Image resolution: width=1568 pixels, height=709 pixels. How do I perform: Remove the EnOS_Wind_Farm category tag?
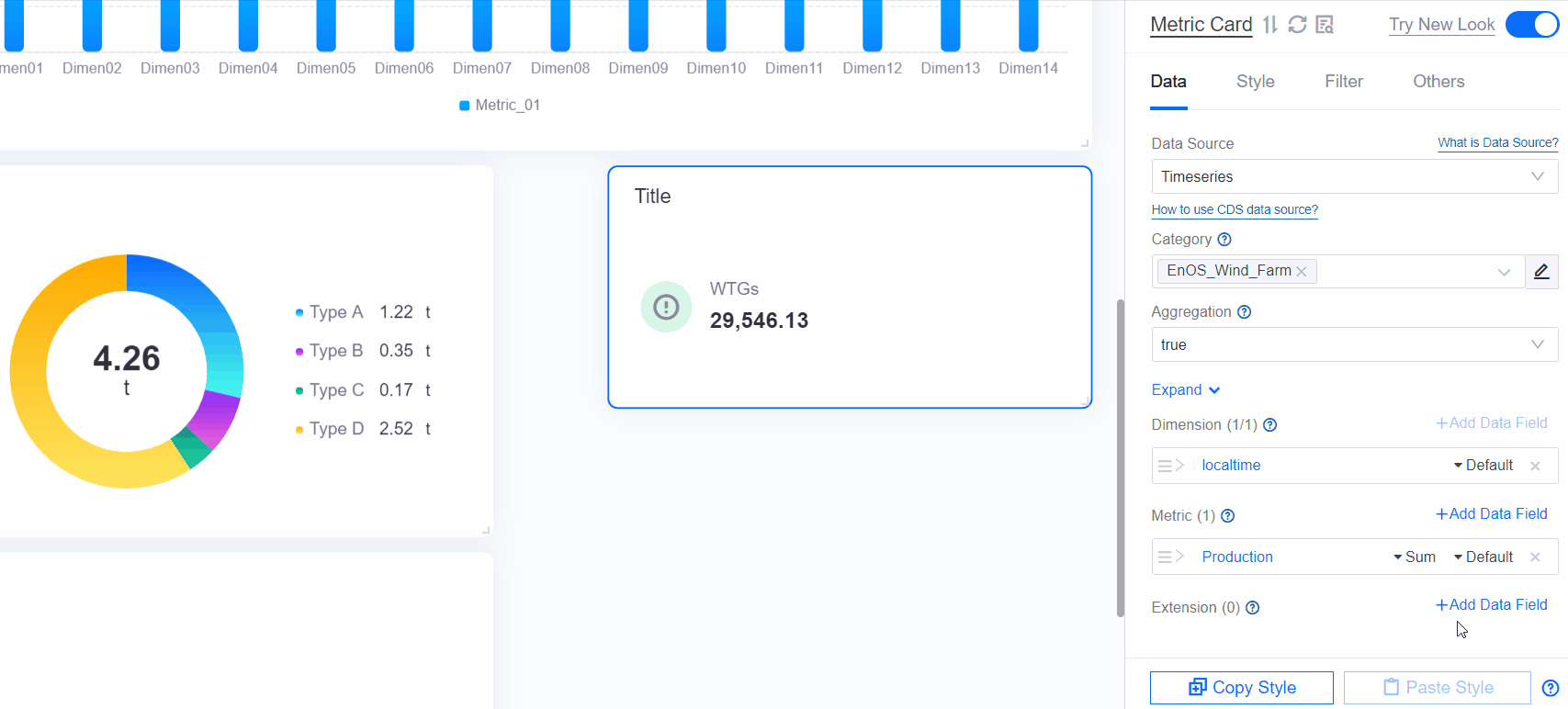click(x=1302, y=271)
